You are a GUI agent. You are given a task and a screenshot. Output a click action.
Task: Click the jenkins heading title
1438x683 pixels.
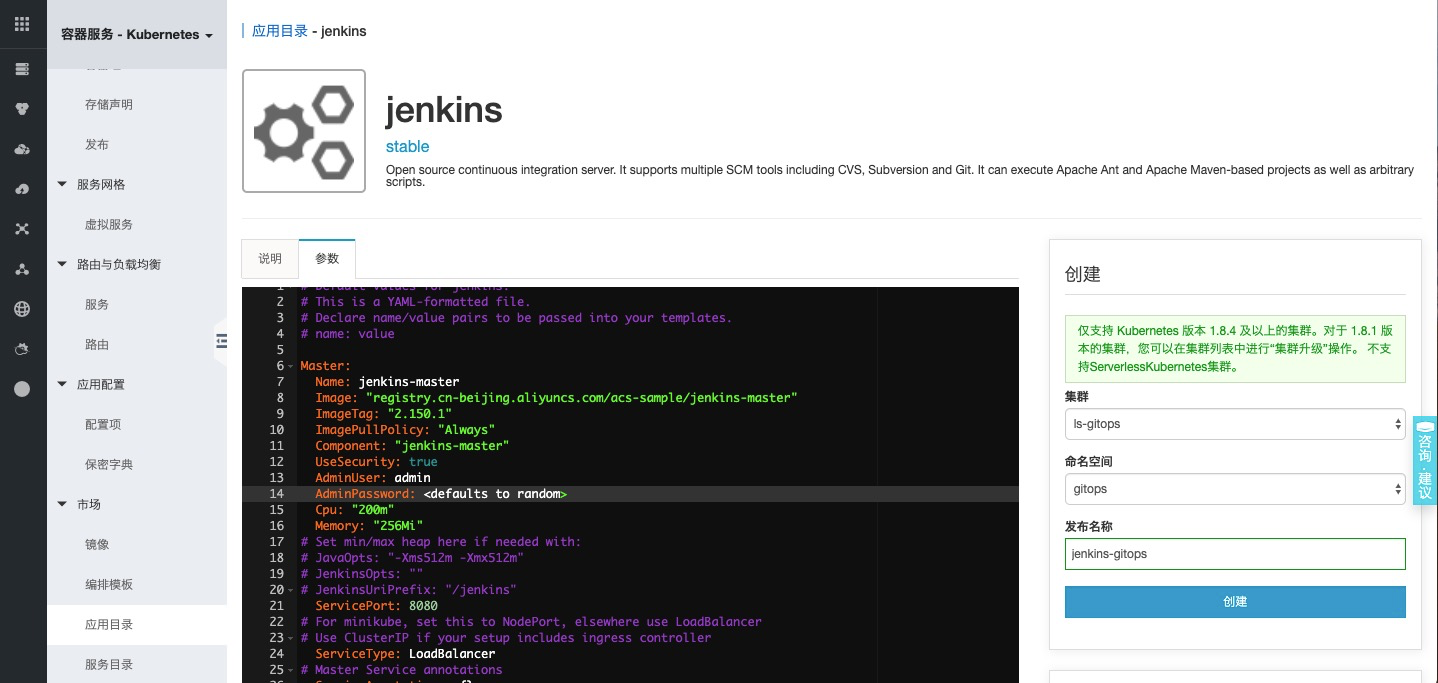click(x=444, y=109)
